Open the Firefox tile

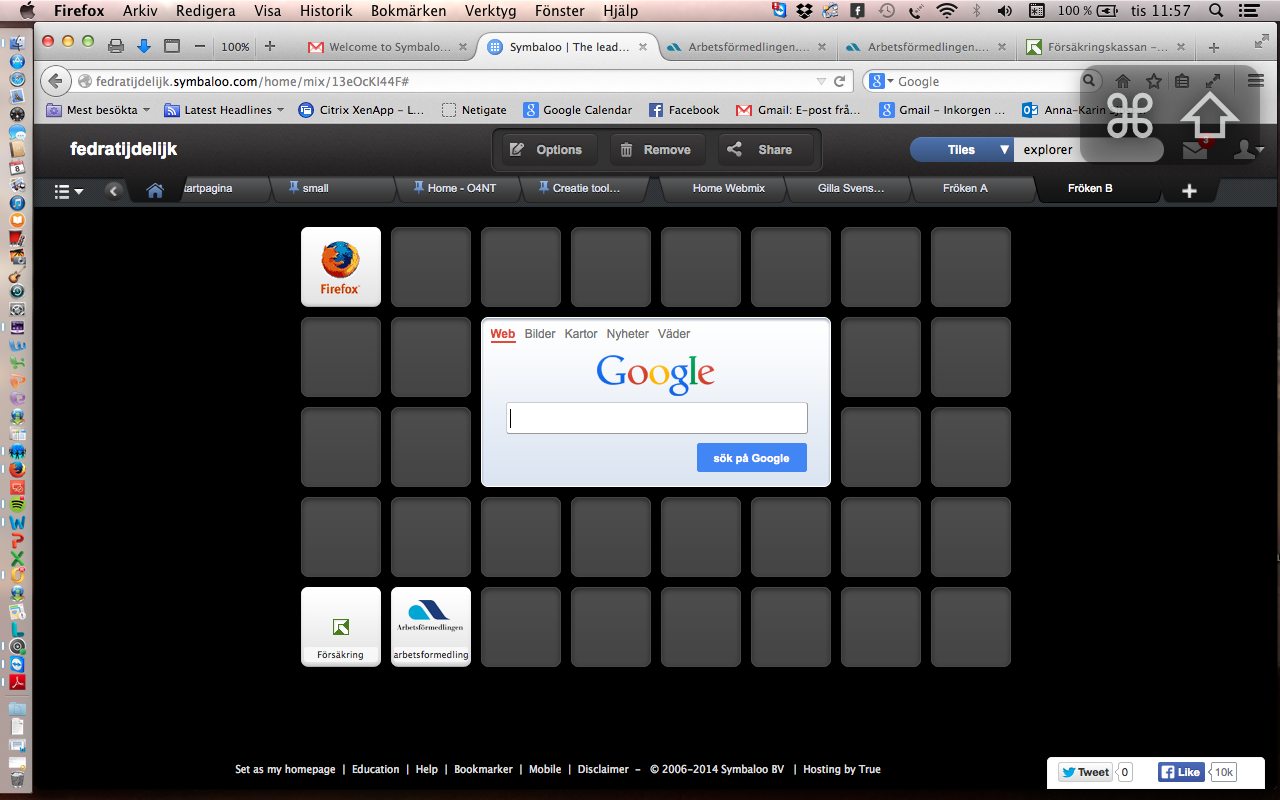tap(340, 266)
